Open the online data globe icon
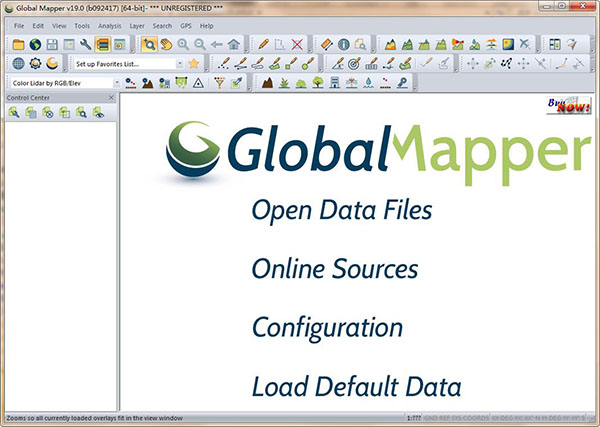The height and width of the screenshot is (427, 600). (x=35, y=45)
